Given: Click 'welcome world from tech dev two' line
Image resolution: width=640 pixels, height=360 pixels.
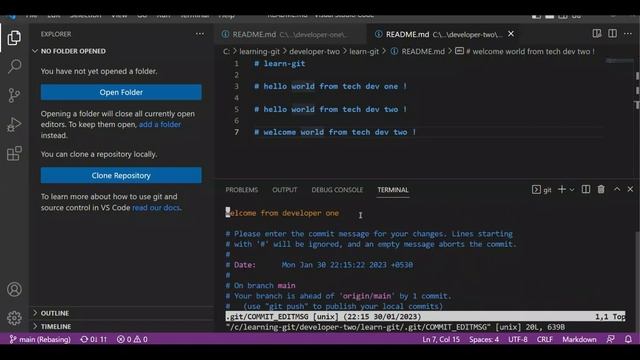Looking at the screenshot, I should (335, 132).
